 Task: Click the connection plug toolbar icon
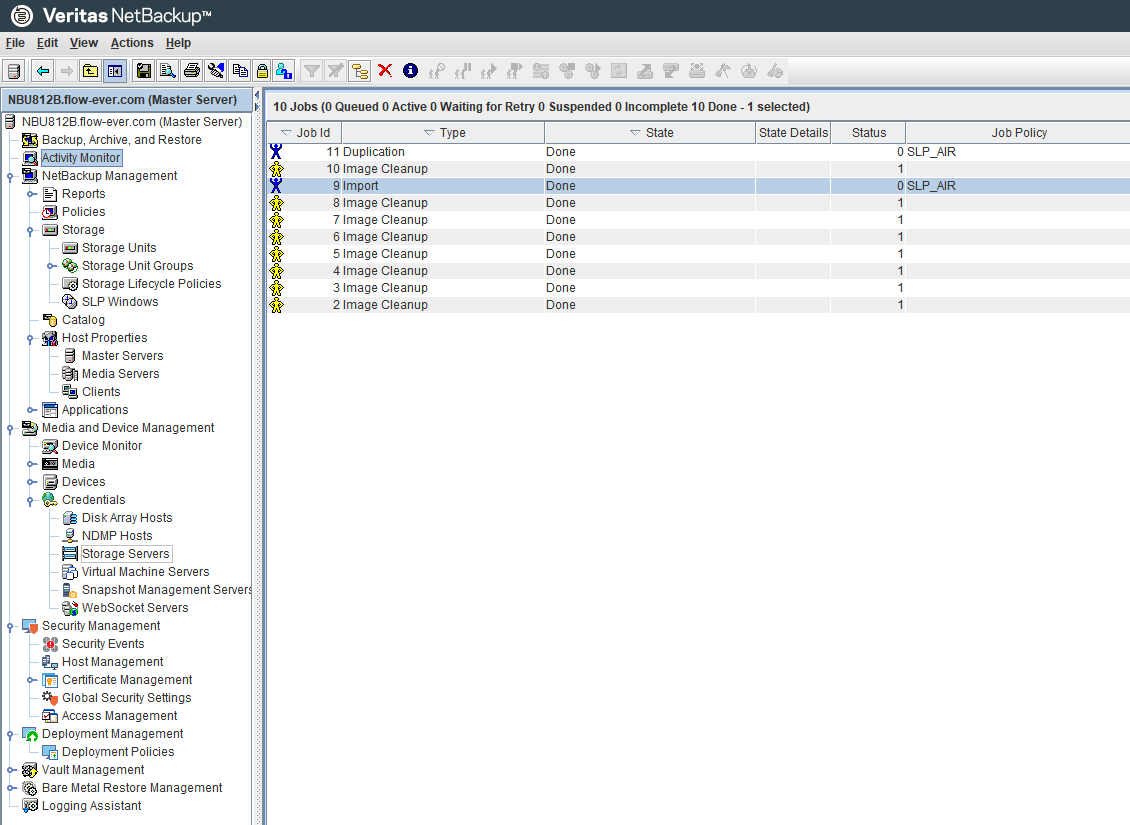coord(215,71)
